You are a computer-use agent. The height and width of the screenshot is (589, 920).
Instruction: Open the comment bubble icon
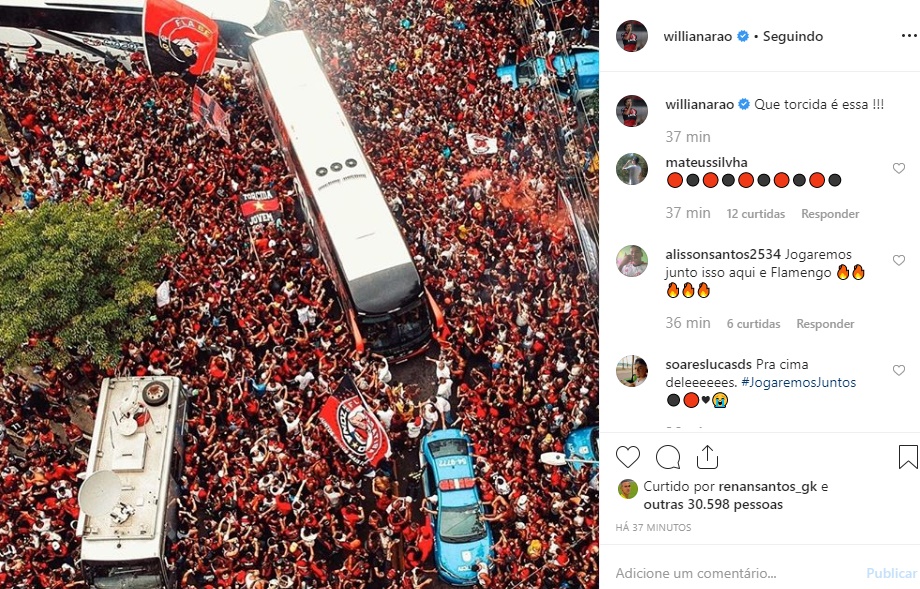(668, 457)
